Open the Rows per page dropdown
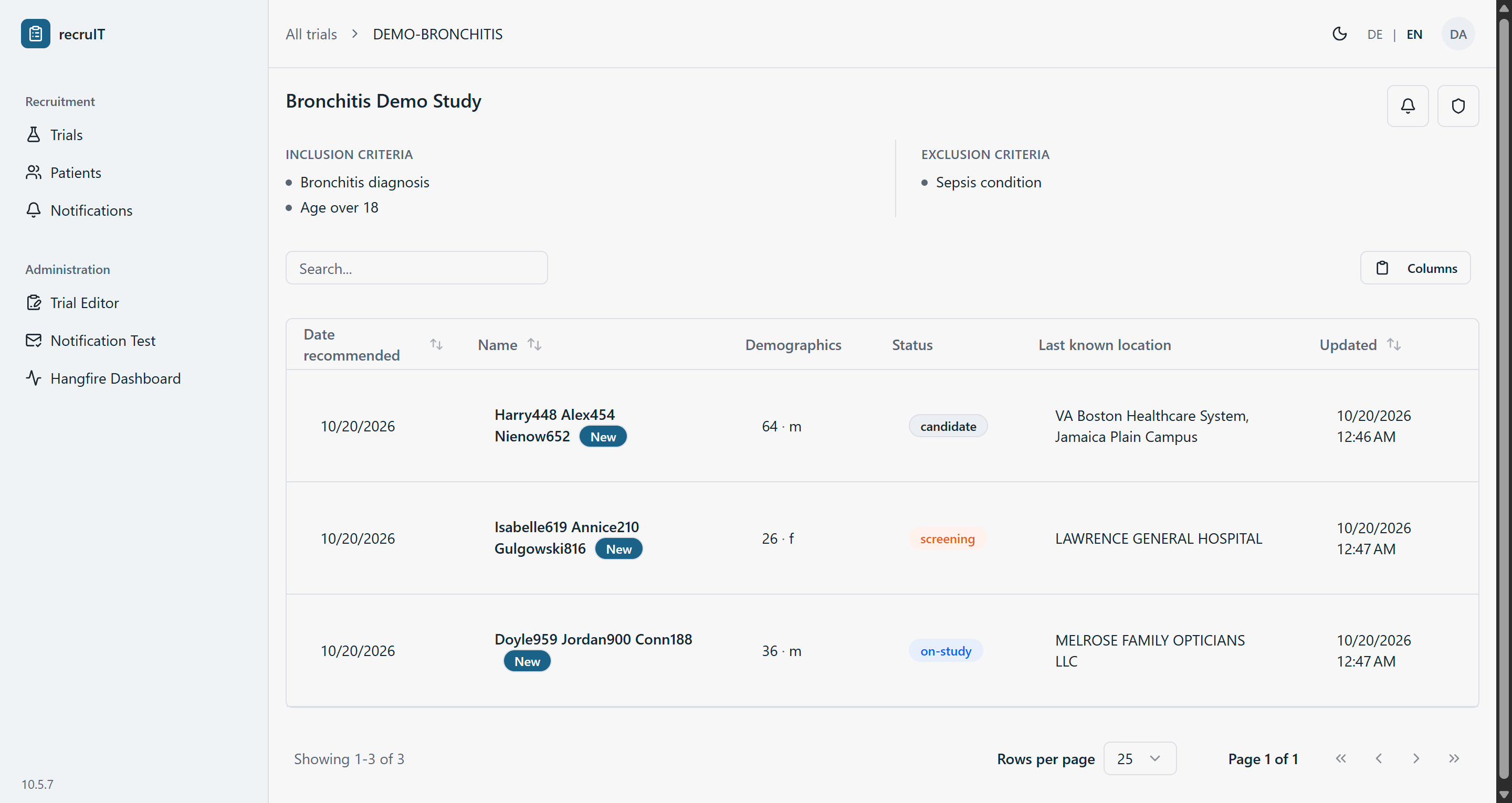This screenshot has width=1512, height=803. coord(1140,758)
